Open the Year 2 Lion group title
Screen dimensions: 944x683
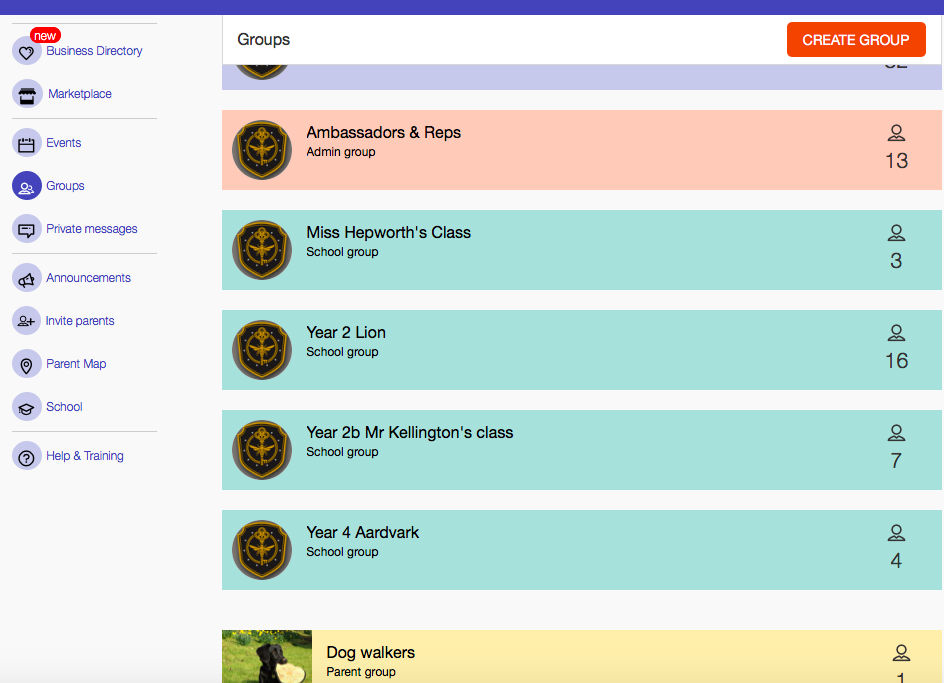pos(346,332)
